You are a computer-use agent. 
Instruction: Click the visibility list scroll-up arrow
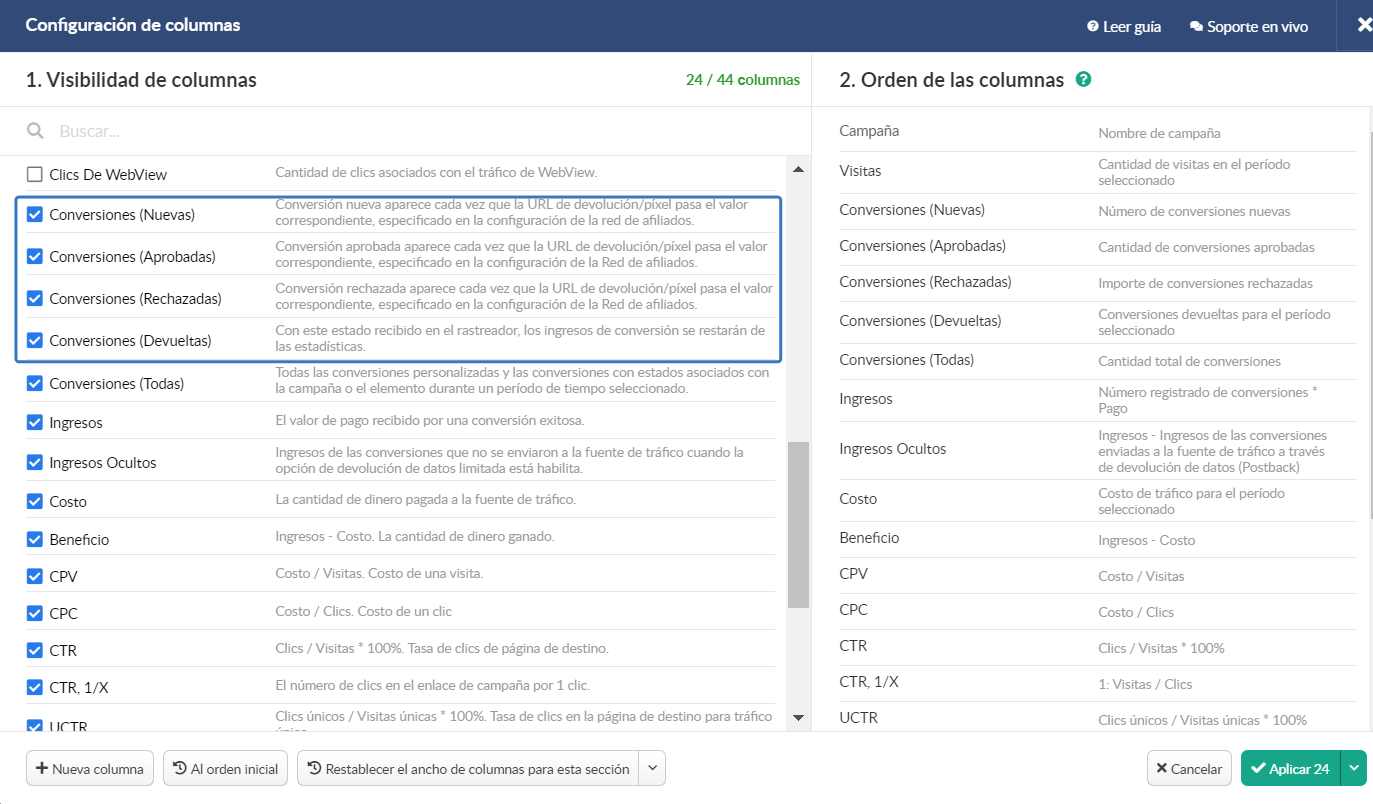tap(798, 169)
